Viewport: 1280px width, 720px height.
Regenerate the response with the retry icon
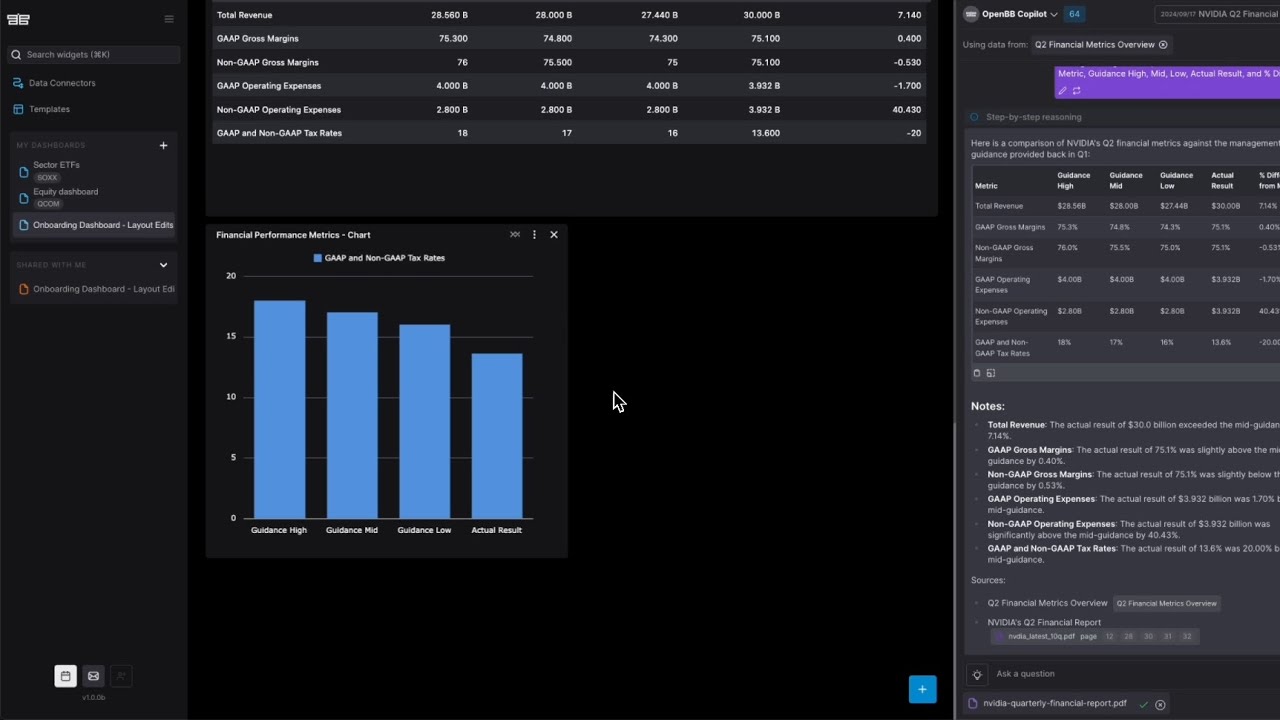(1077, 91)
